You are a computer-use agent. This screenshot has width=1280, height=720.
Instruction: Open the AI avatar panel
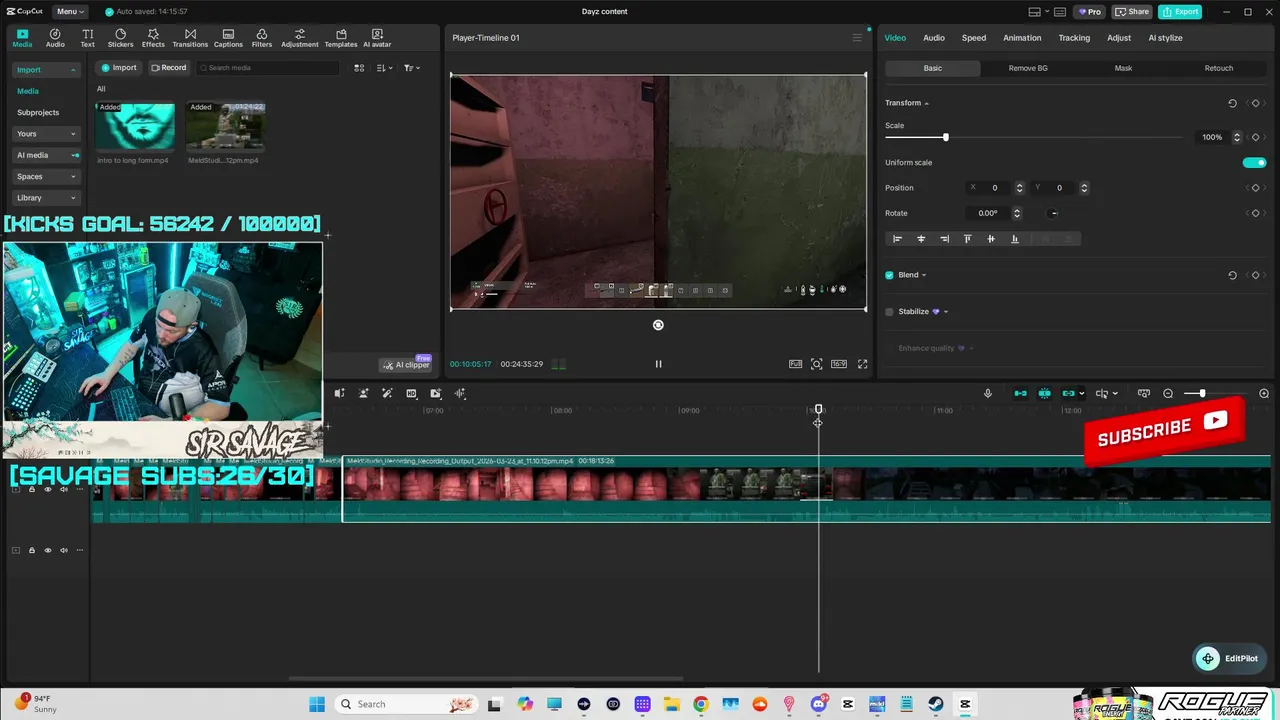377,38
